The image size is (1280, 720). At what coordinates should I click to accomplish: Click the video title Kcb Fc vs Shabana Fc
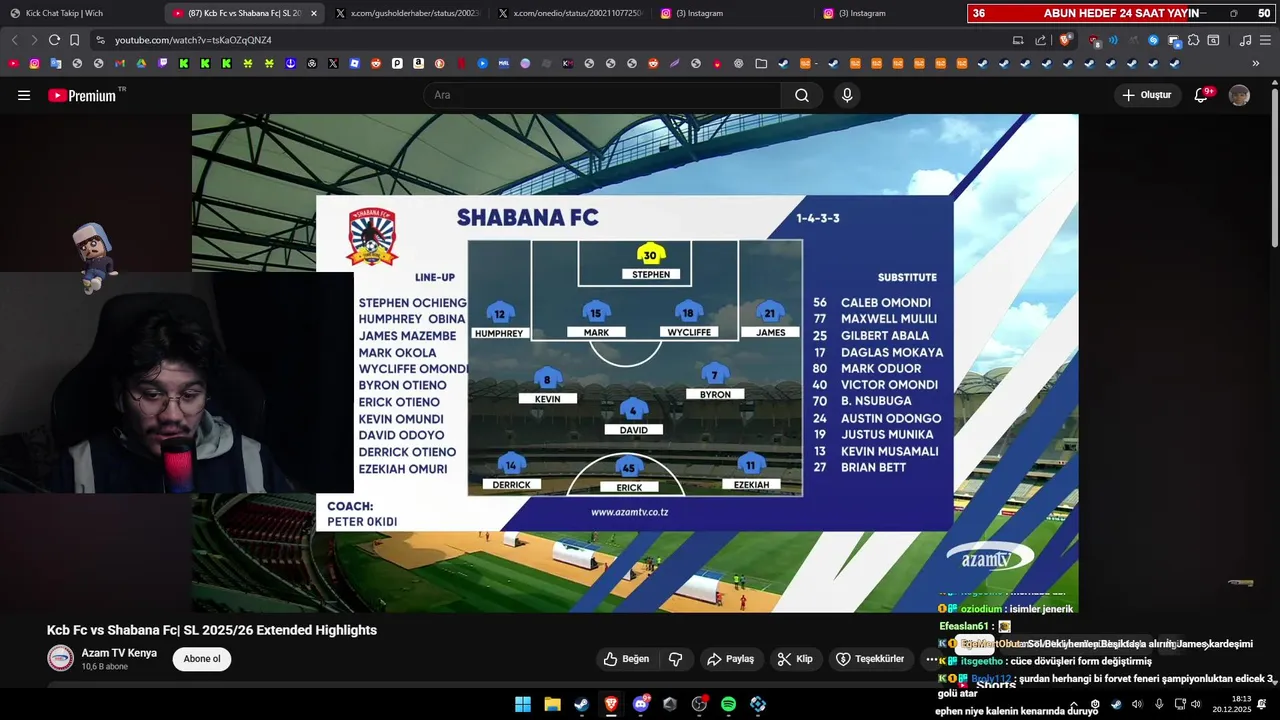[x=212, y=630]
